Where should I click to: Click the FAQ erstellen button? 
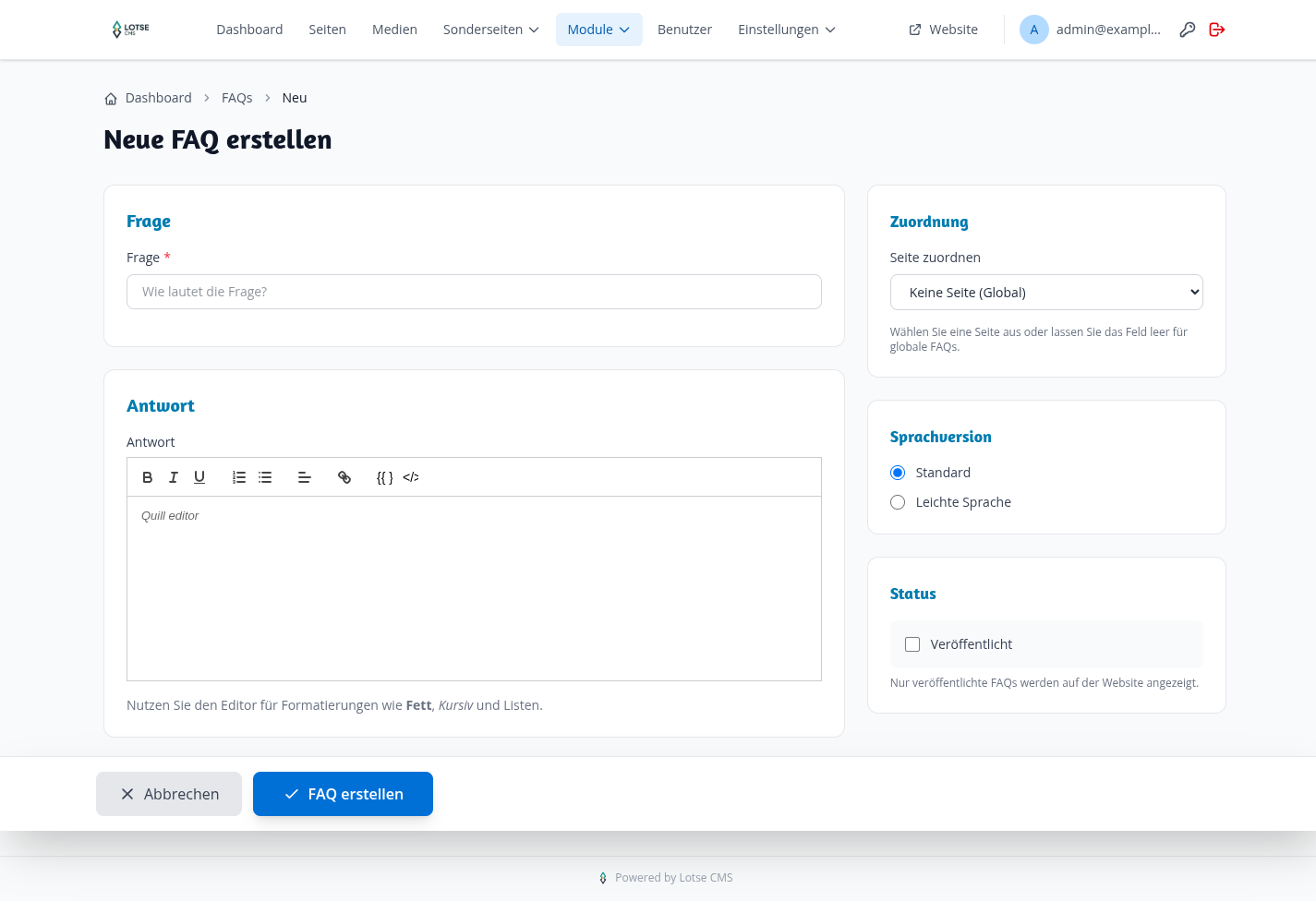pyautogui.click(x=343, y=794)
